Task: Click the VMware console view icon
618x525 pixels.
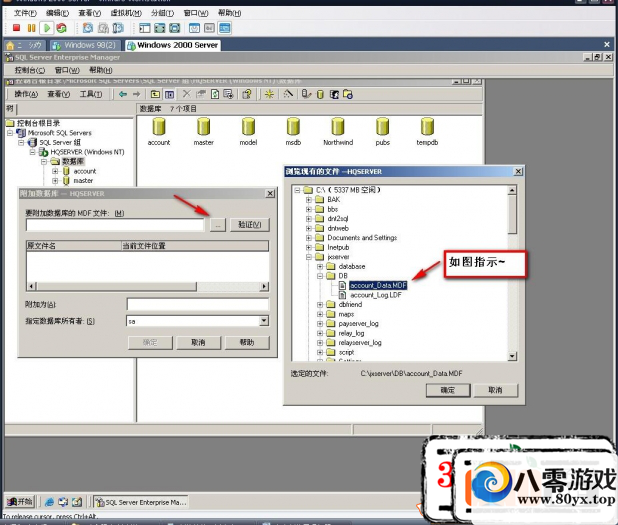Action: [224, 28]
